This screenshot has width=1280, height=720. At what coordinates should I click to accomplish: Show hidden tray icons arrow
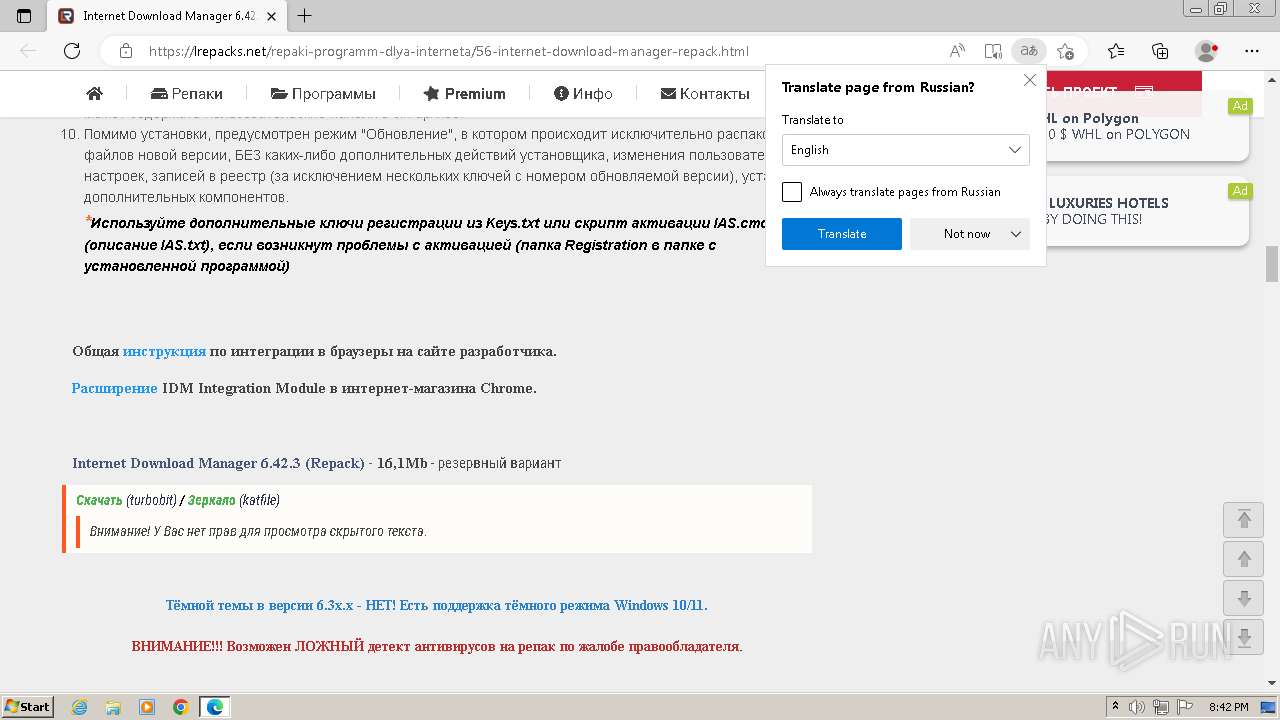pyautogui.click(x=1117, y=707)
